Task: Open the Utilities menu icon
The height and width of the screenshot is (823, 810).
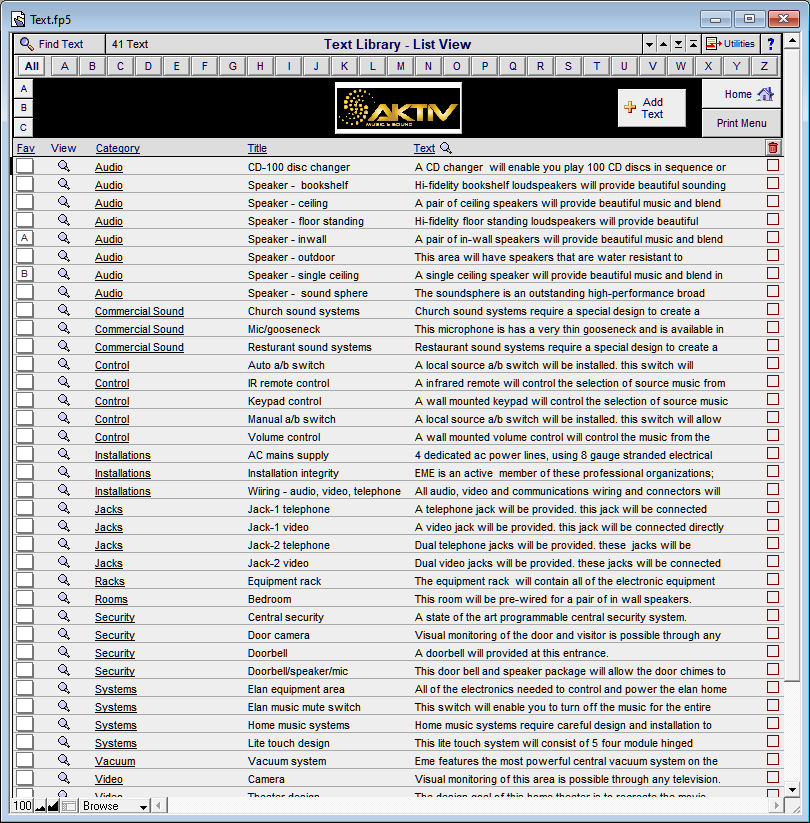Action: click(713, 44)
